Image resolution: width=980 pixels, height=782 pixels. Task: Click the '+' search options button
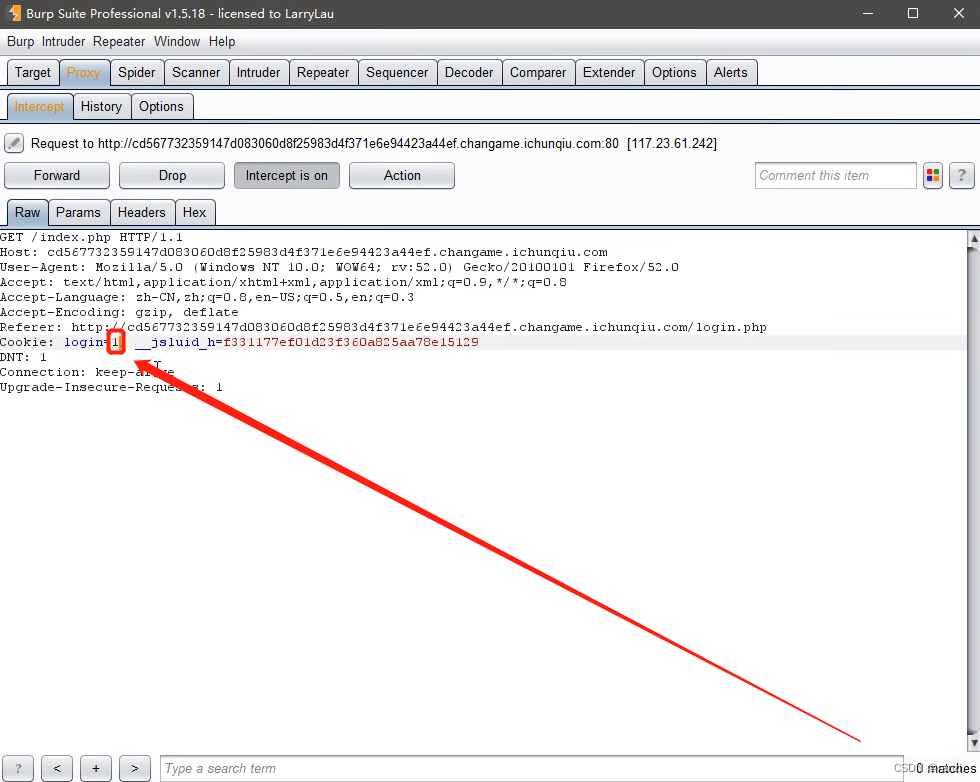coord(96,768)
